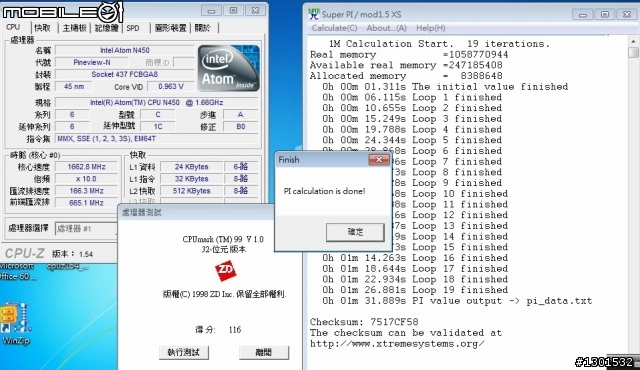
Task: Click the xtremesystems.org URL text
Action: coord(397,343)
